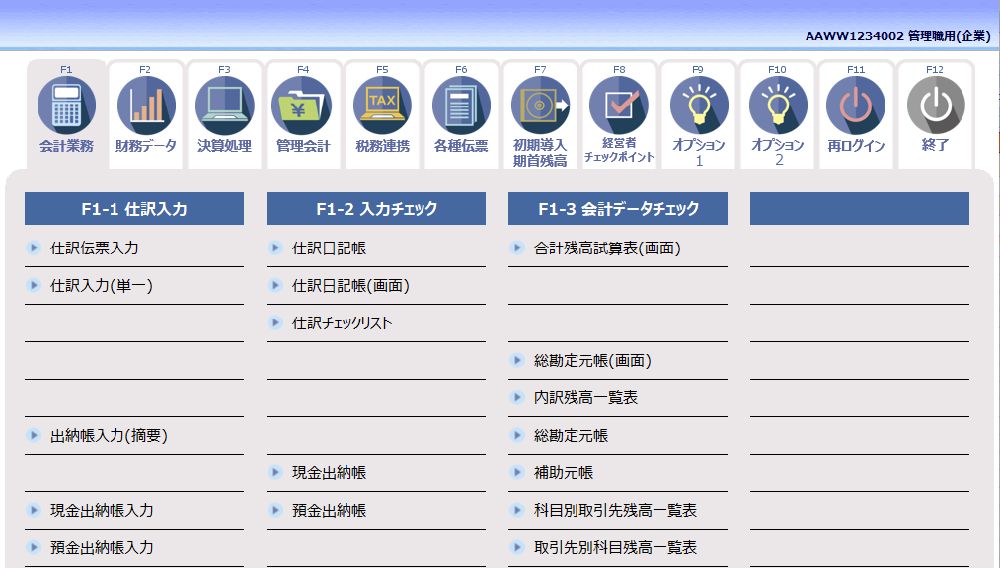
Task: Click arrow bullet beside 出納帳入力(摘要)
Action: (34, 435)
